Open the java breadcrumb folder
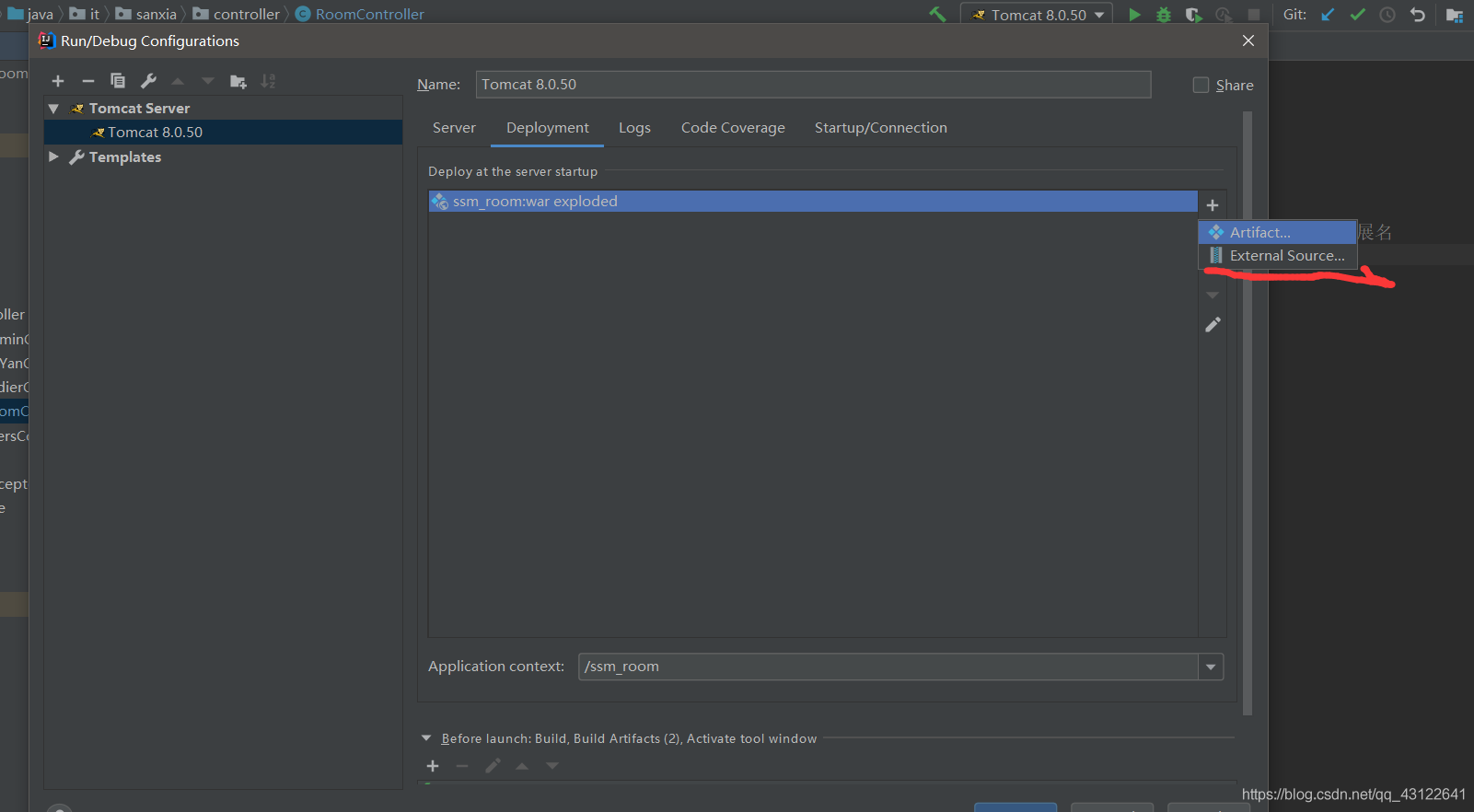The width and height of the screenshot is (1474, 812). coord(30,14)
